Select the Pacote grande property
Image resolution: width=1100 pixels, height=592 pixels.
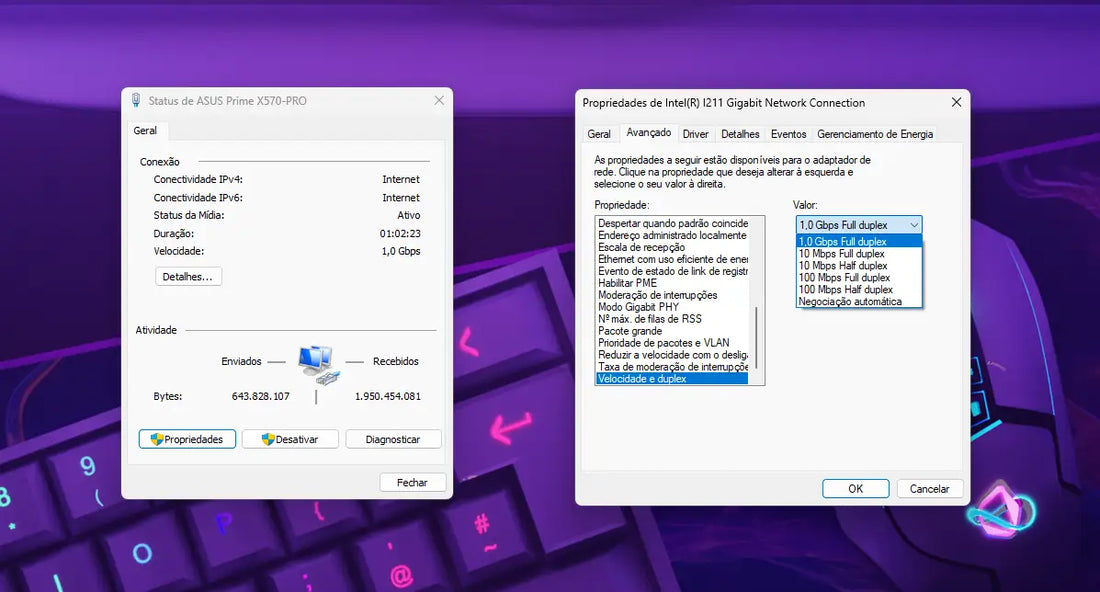pyautogui.click(x=653, y=330)
